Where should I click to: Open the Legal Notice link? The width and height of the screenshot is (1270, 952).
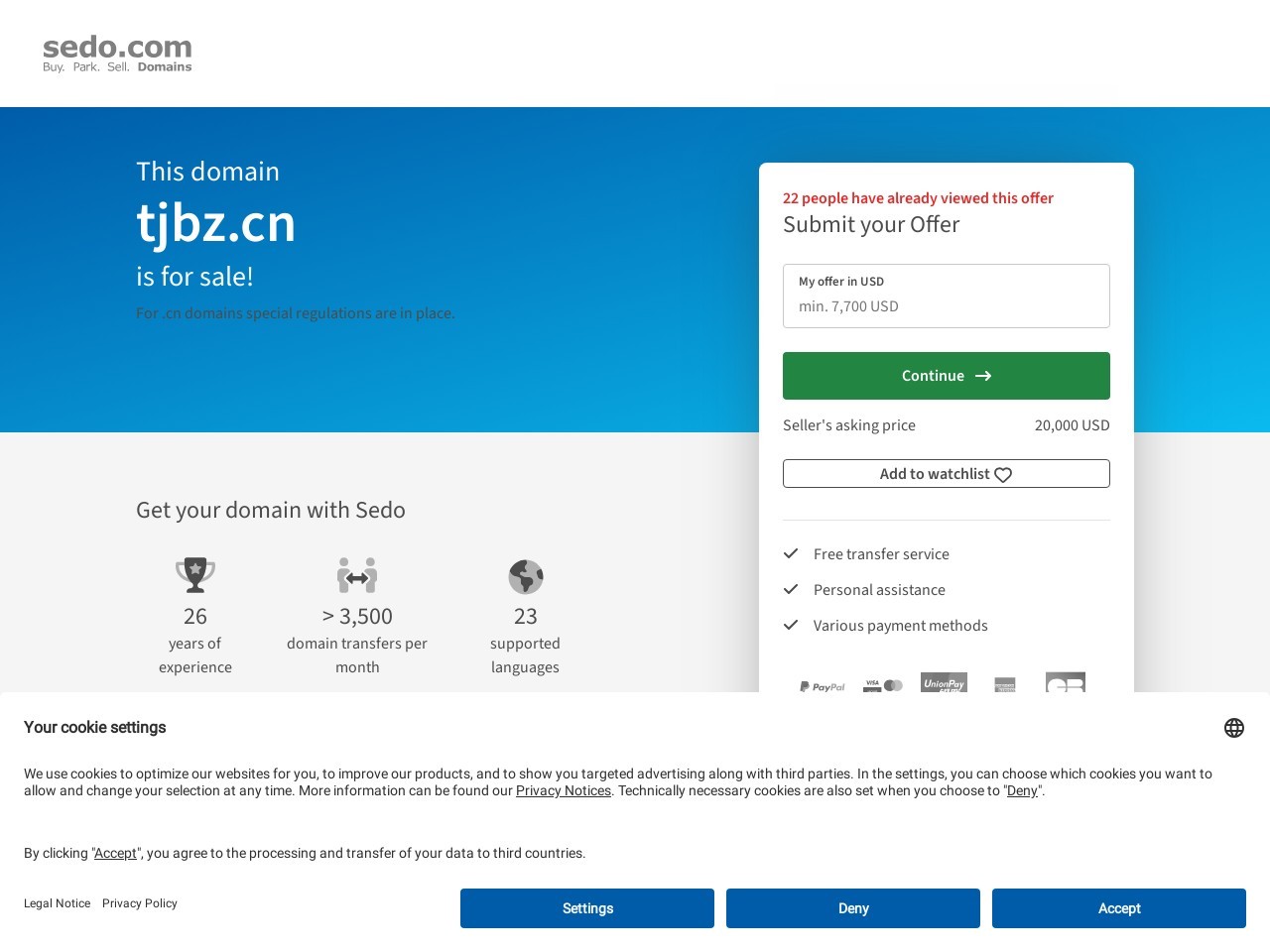coord(57,903)
